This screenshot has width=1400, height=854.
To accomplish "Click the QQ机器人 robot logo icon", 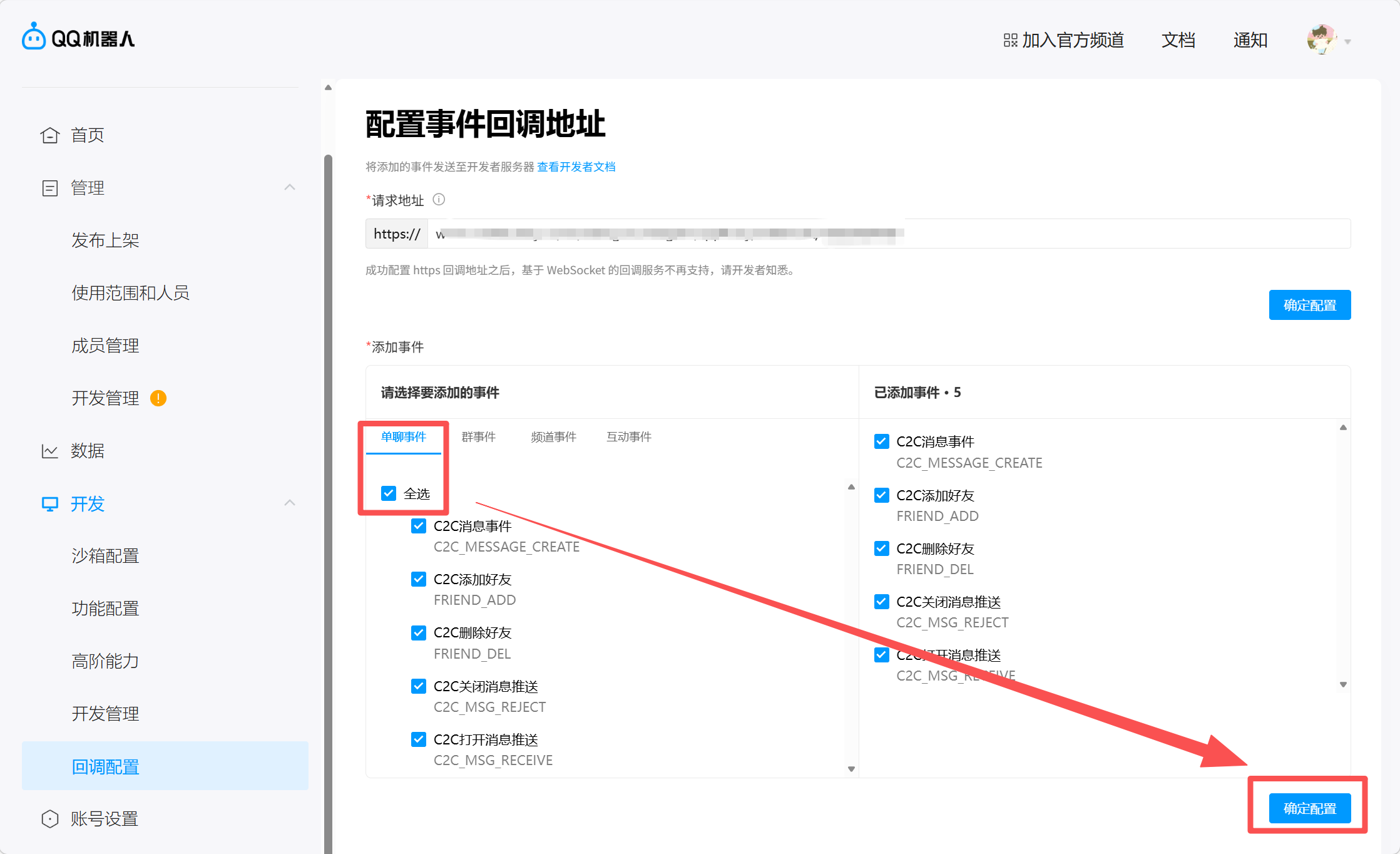I will 34,37.
